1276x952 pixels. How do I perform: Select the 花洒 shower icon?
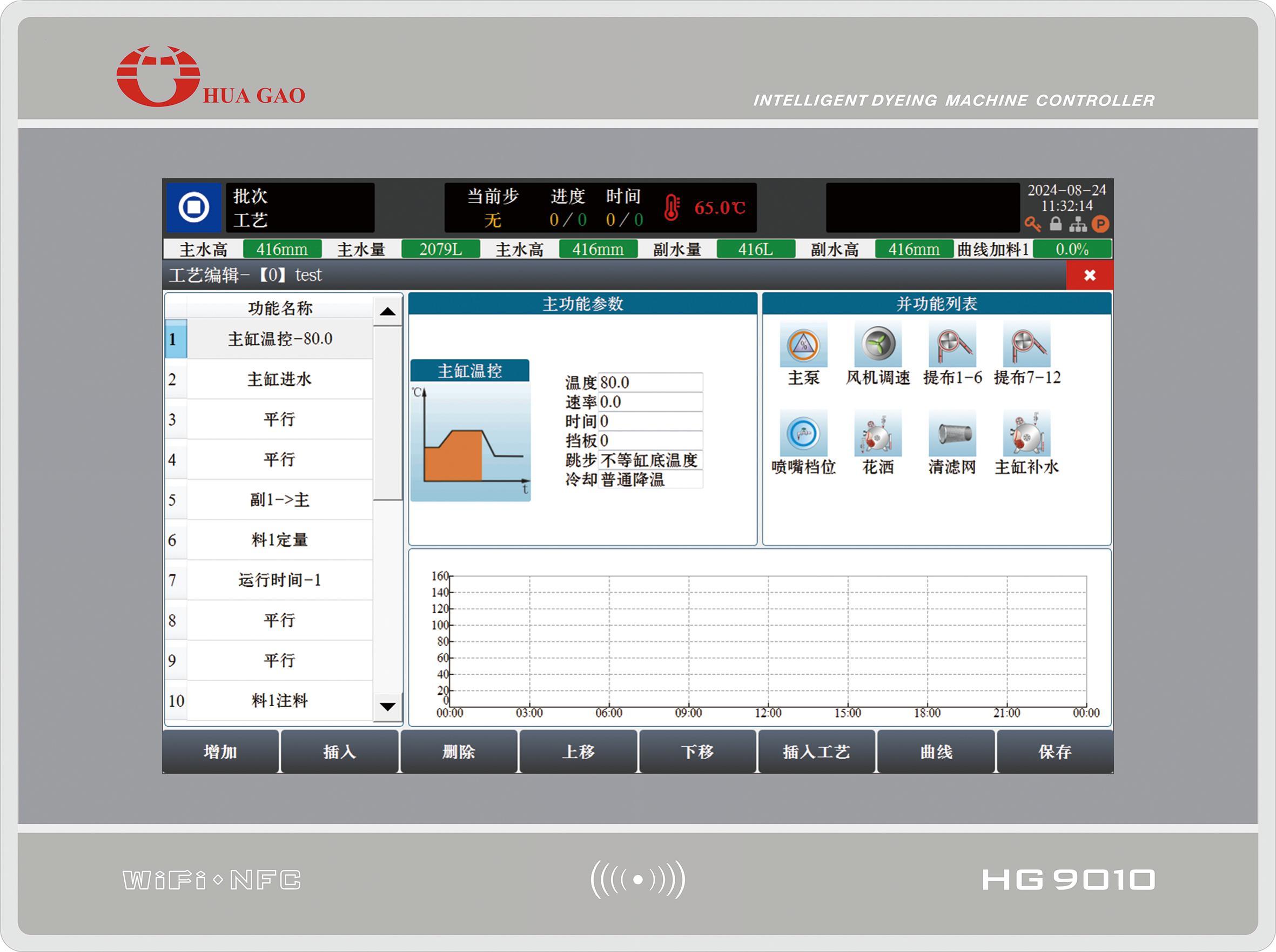(877, 433)
